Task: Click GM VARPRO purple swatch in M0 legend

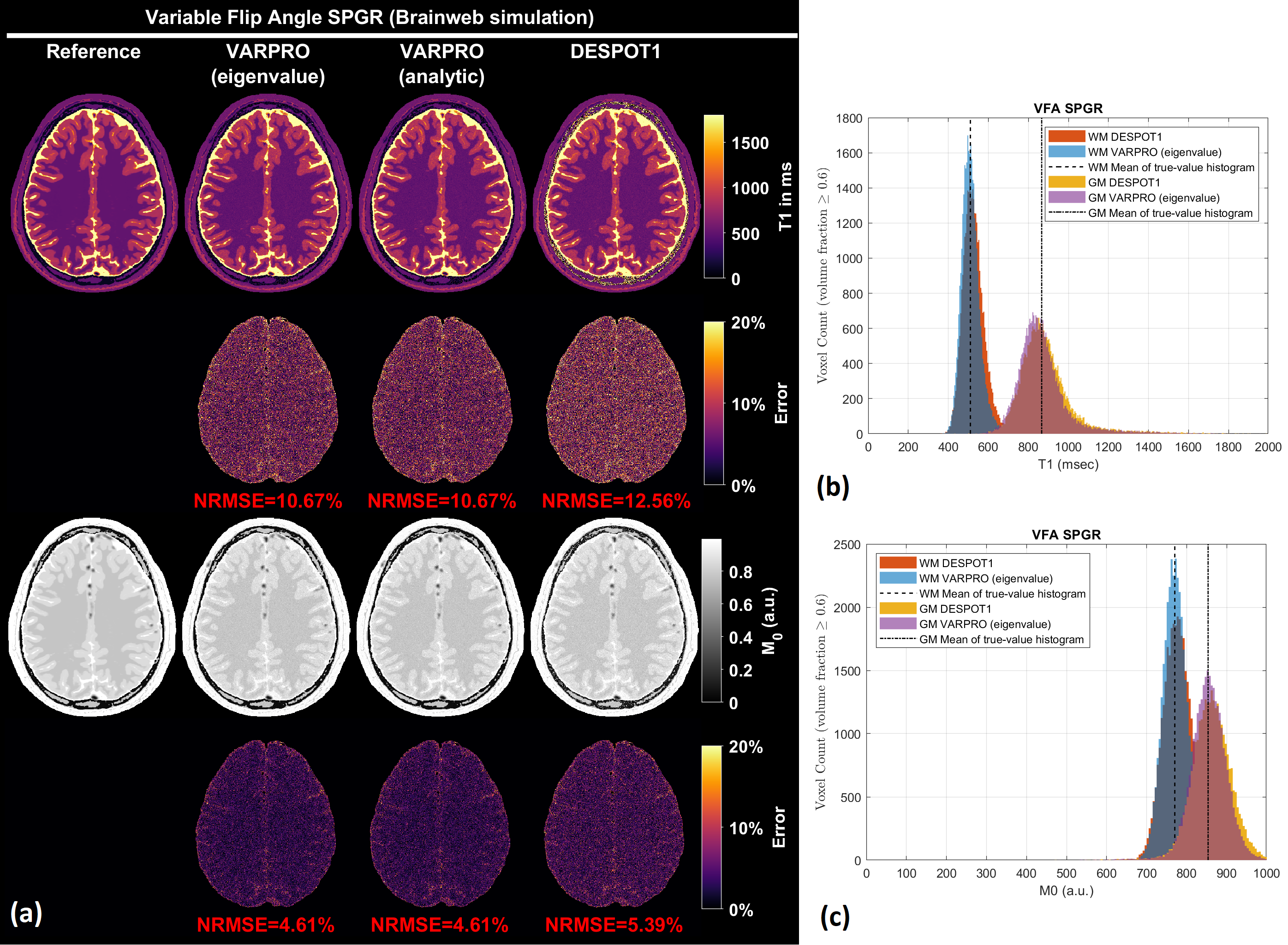Action: [x=897, y=624]
